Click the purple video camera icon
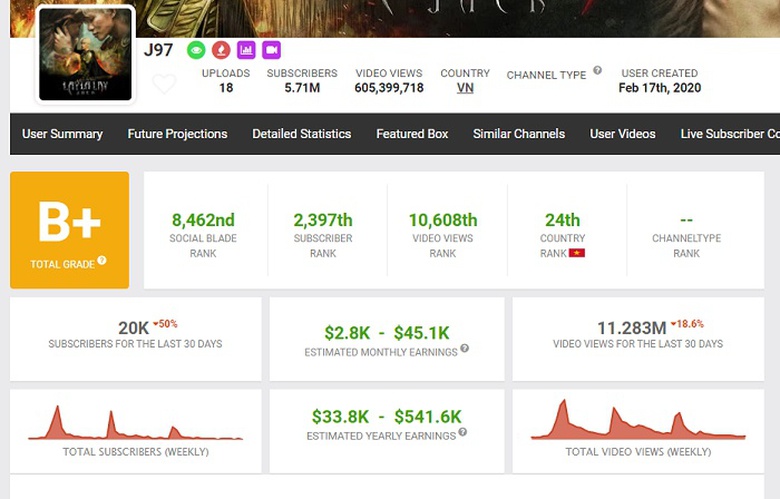The width and height of the screenshot is (780, 499). coord(271,50)
